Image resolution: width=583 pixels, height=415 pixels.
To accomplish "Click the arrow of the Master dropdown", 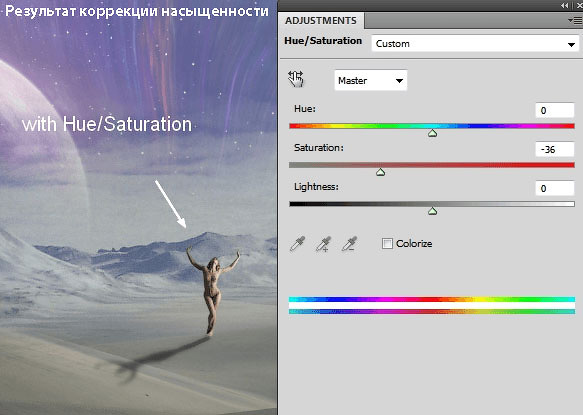I will coord(399,81).
